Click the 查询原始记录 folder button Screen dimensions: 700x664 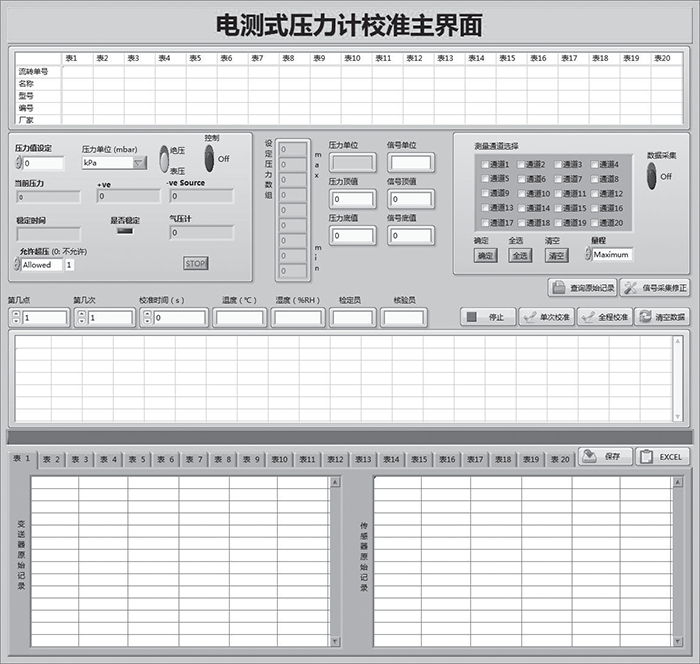click(582, 288)
